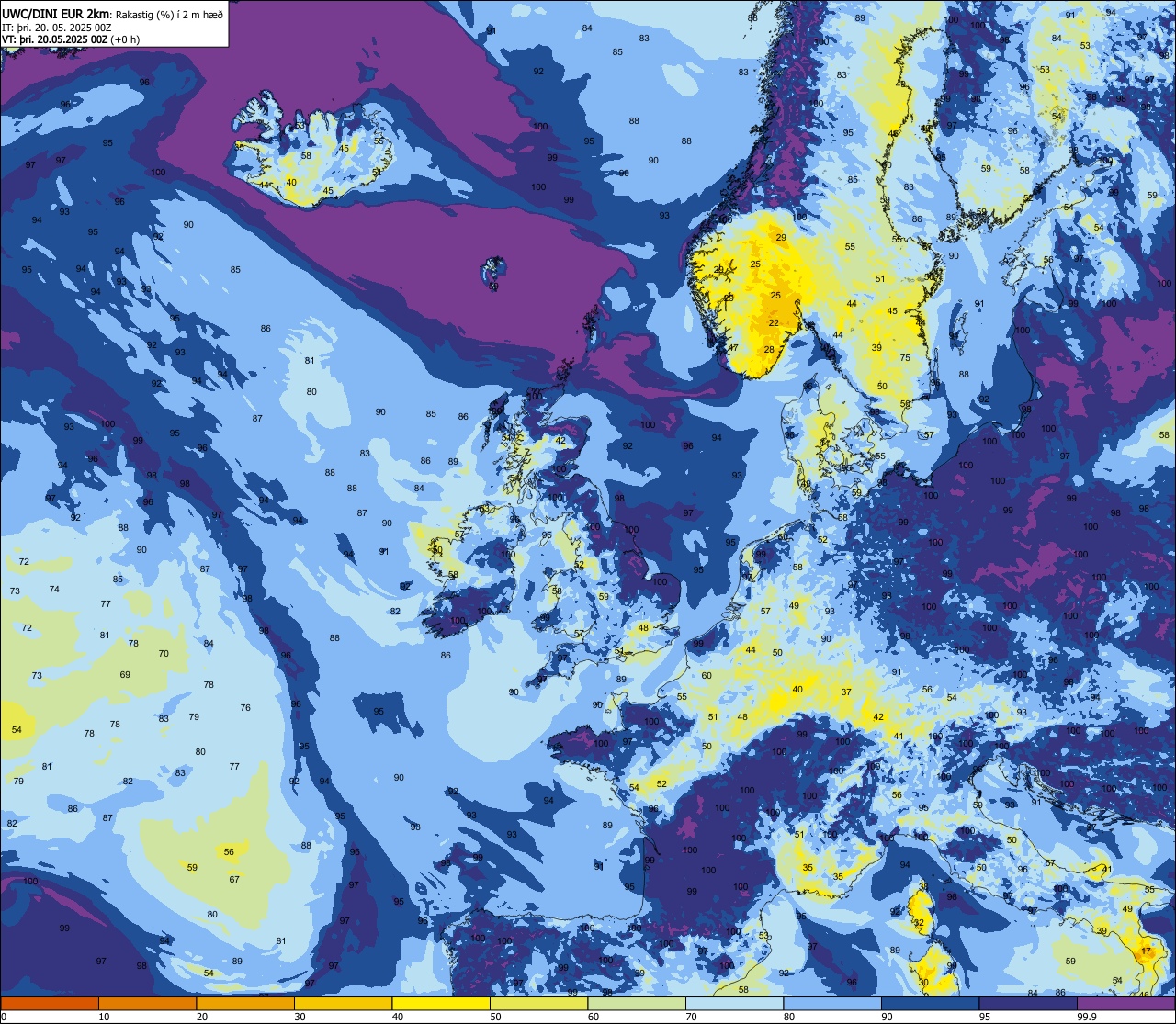1176x1024 pixels.
Task: Click the value '76' in the Atlantic
Action: pos(245,708)
